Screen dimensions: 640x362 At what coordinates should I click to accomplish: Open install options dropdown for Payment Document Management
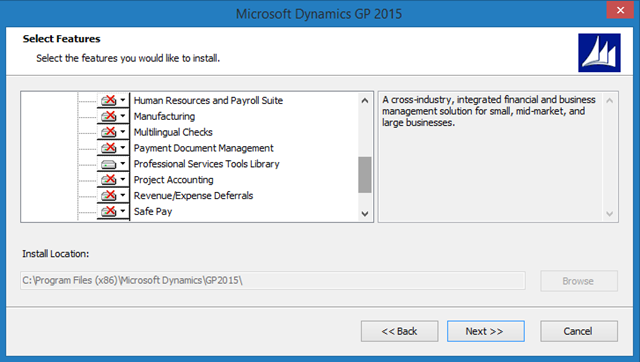coord(123,148)
